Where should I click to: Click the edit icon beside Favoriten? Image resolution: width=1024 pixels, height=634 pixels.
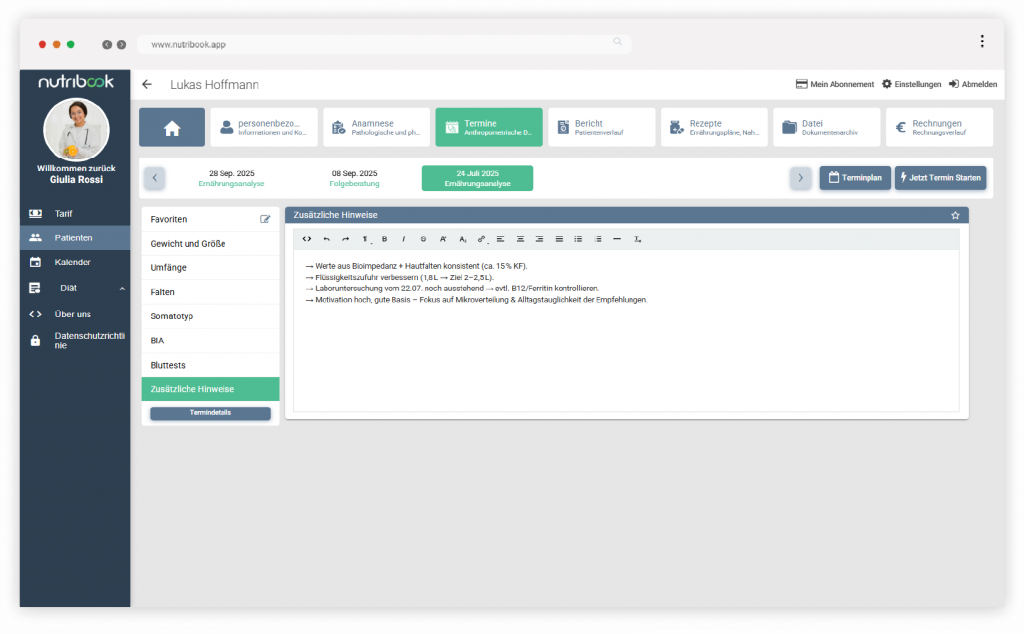pyautogui.click(x=265, y=219)
